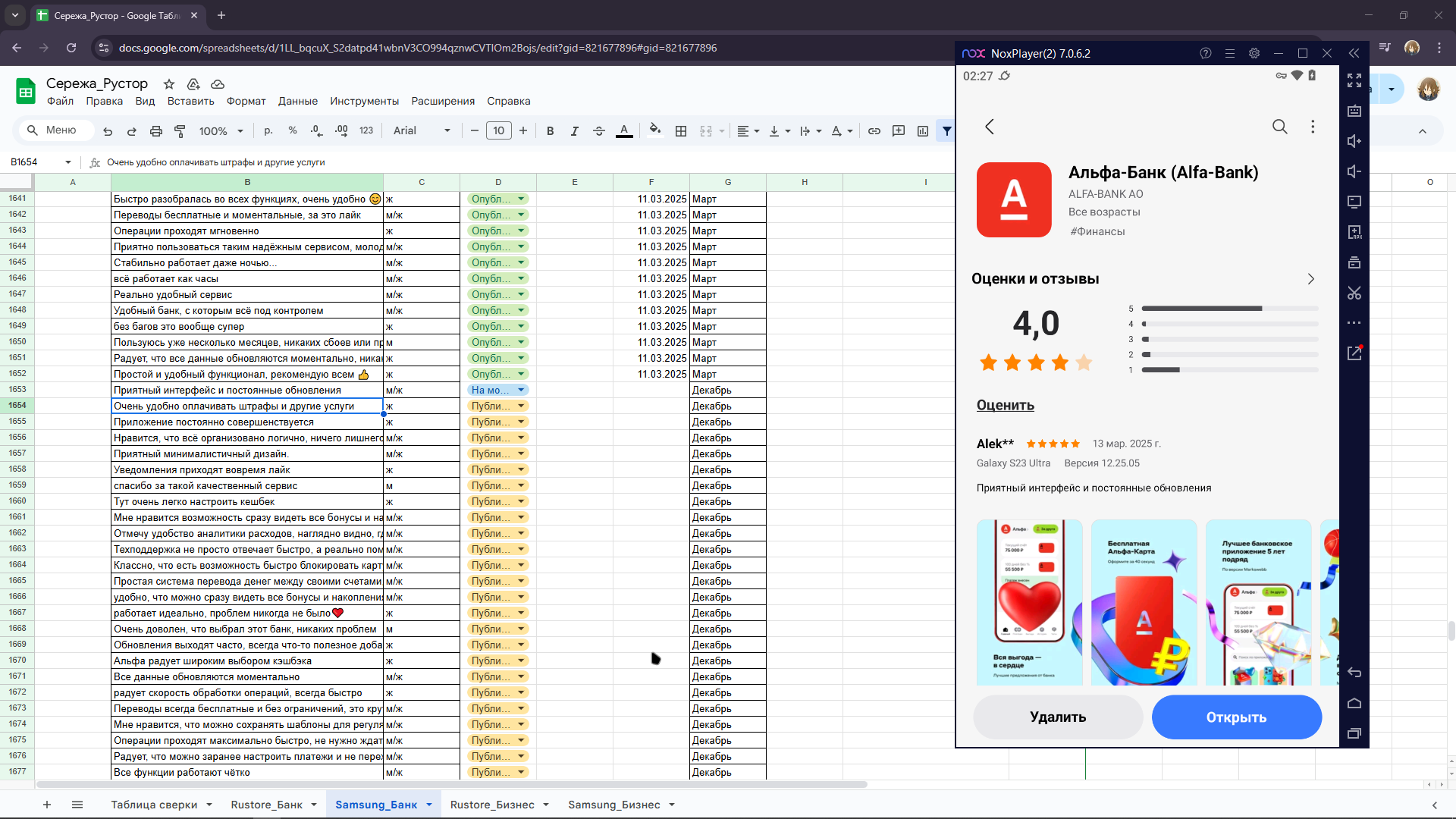Open the 'На мо...' status dropdown in row 1653
1456x819 pixels.
click(498, 390)
